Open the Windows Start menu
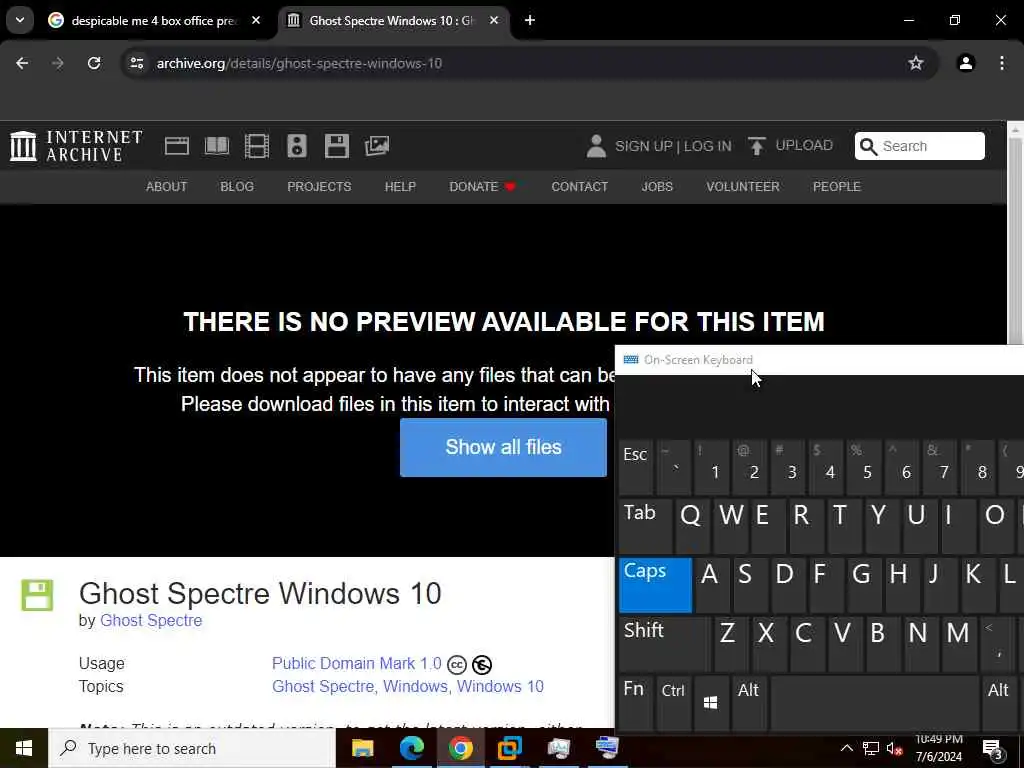 pos(24,748)
